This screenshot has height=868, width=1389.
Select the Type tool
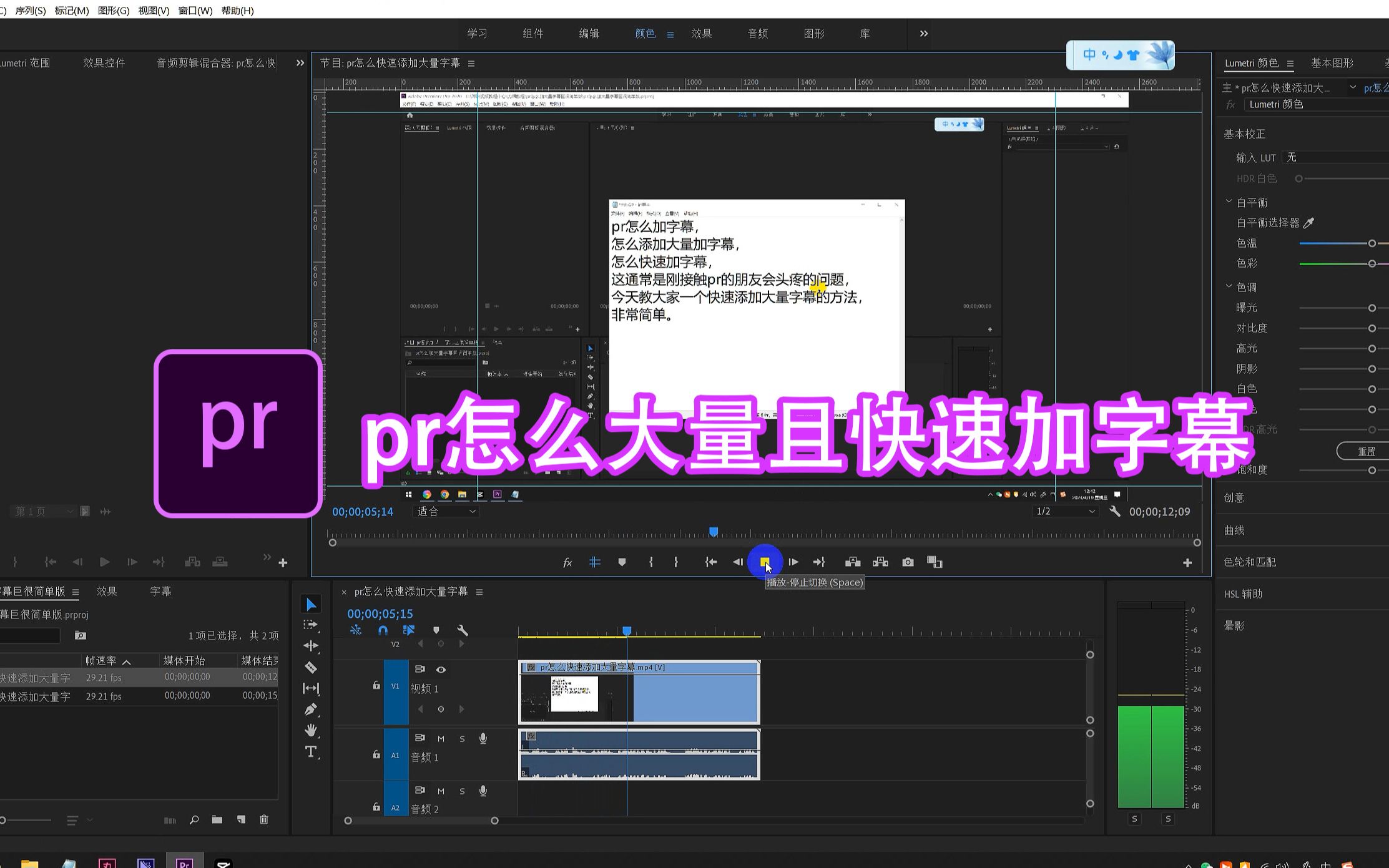tap(311, 751)
